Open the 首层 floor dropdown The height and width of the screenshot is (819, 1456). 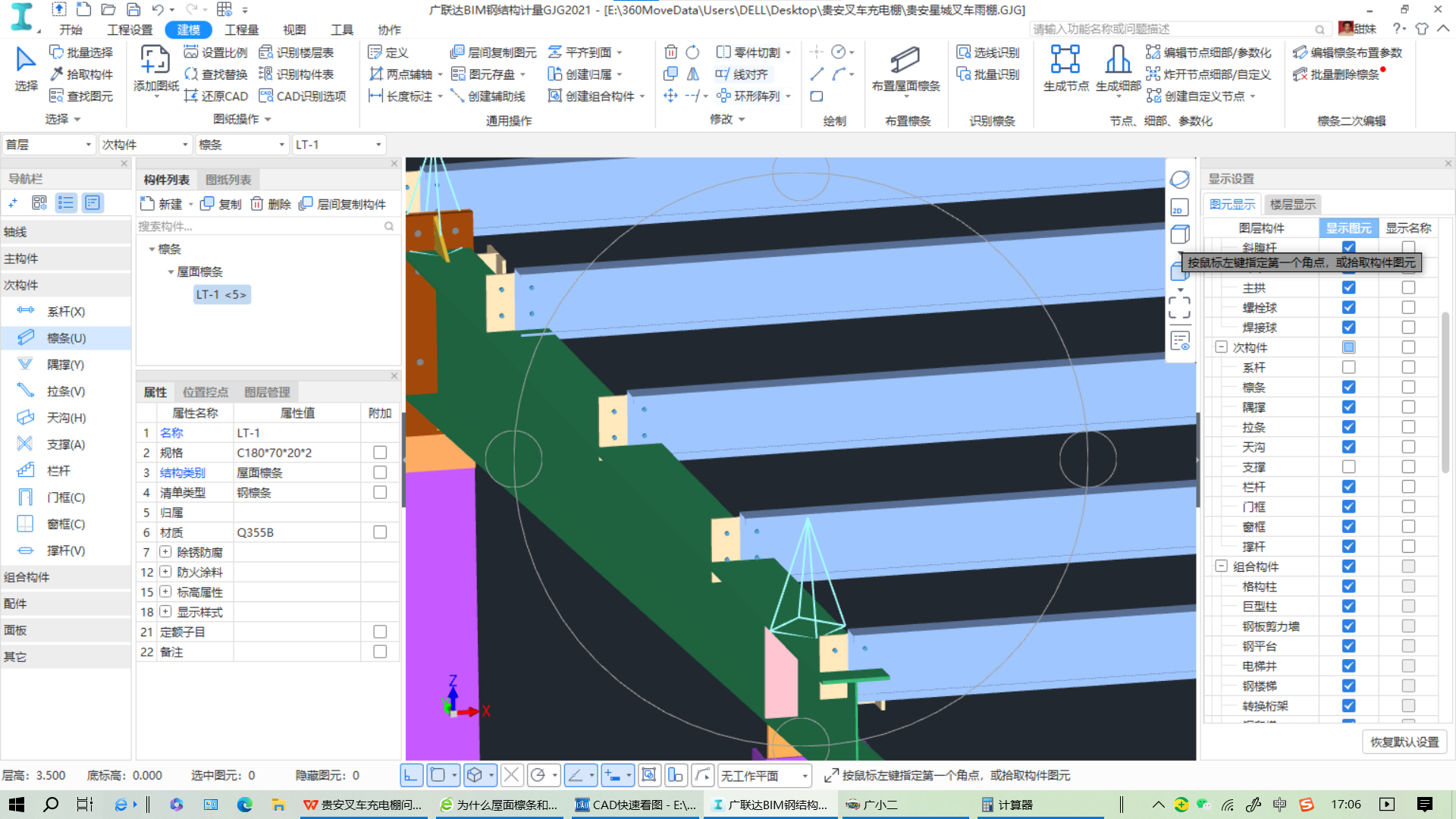49,145
